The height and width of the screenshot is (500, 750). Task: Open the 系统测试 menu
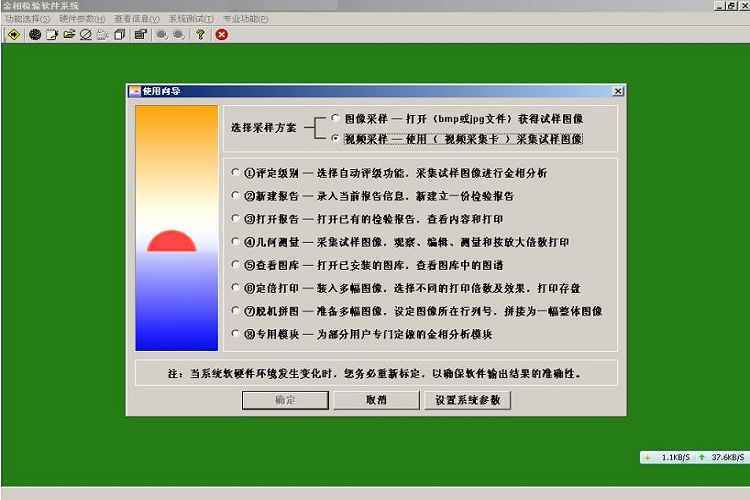190,19
